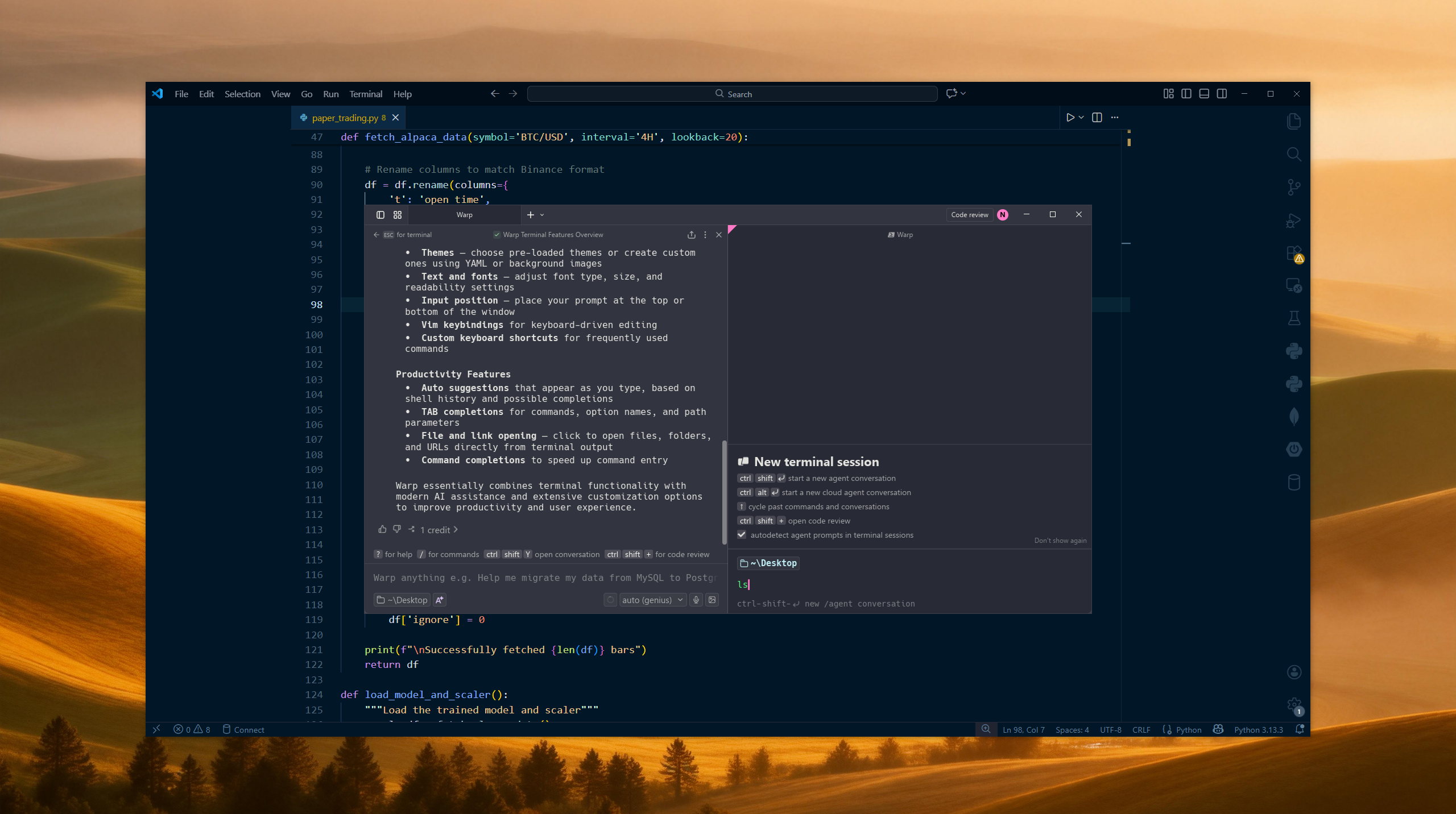This screenshot has height=814, width=1456.
Task: Open the Run and Debug sidebar panel
Action: click(1294, 221)
